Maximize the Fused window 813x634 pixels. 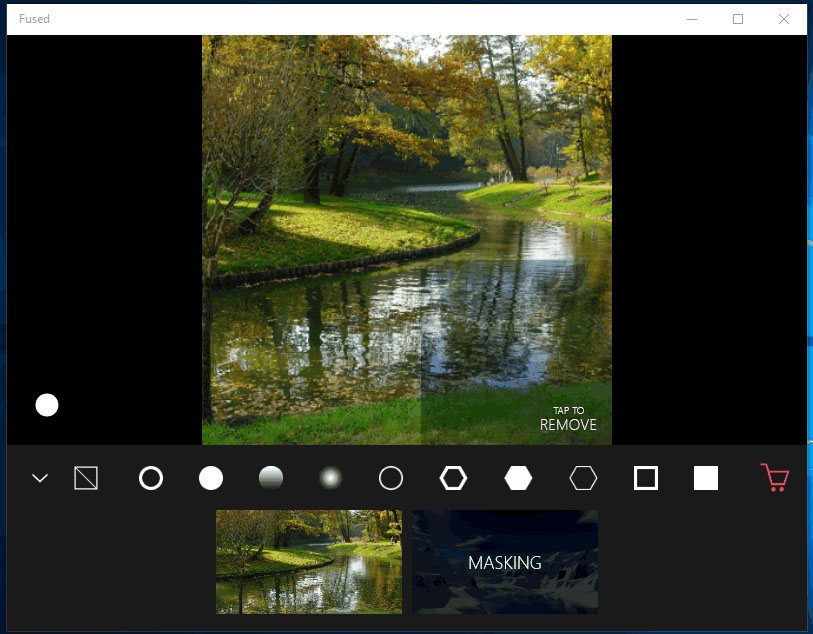click(x=738, y=19)
